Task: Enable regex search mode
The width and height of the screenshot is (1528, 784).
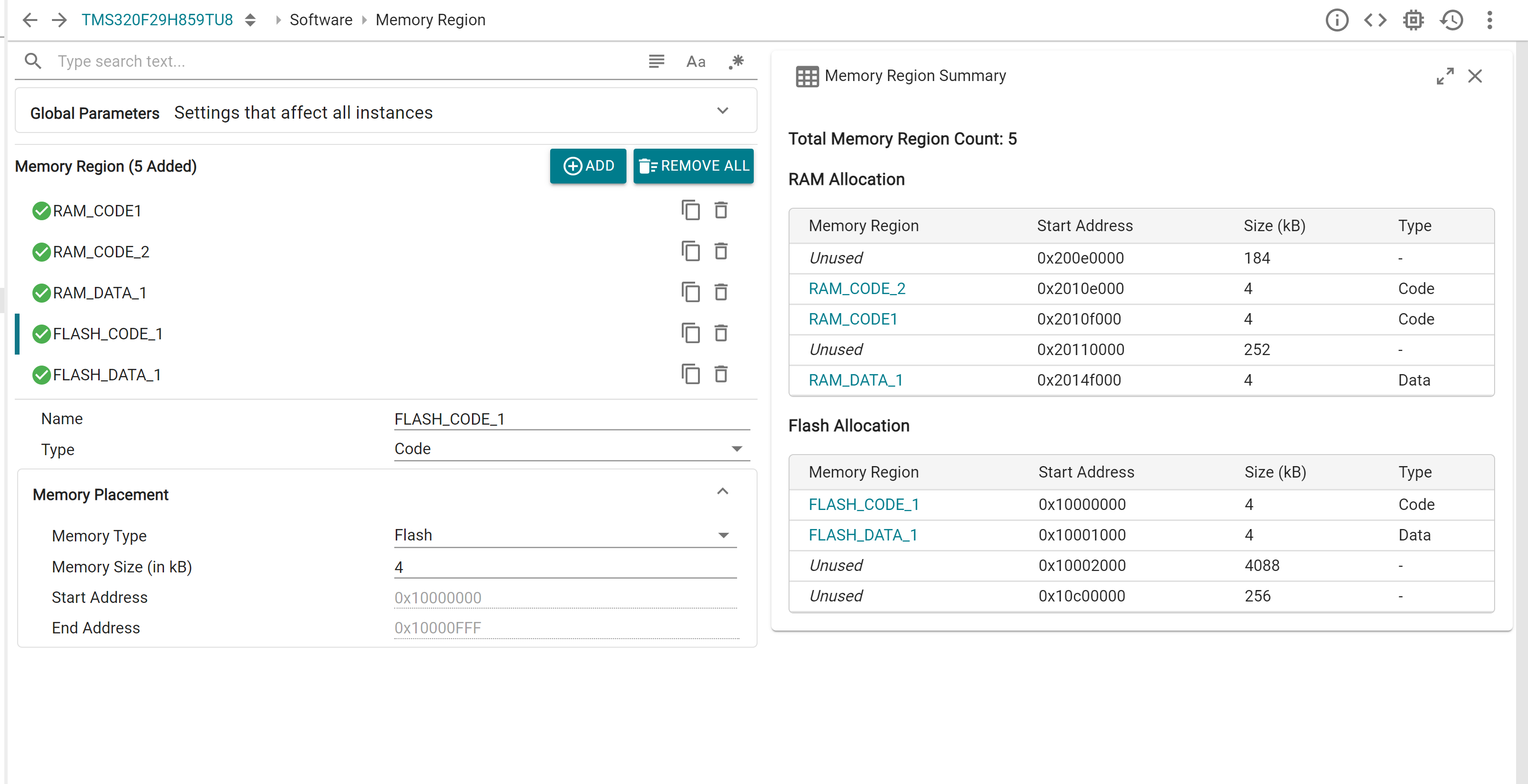Action: tap(736, 61)
